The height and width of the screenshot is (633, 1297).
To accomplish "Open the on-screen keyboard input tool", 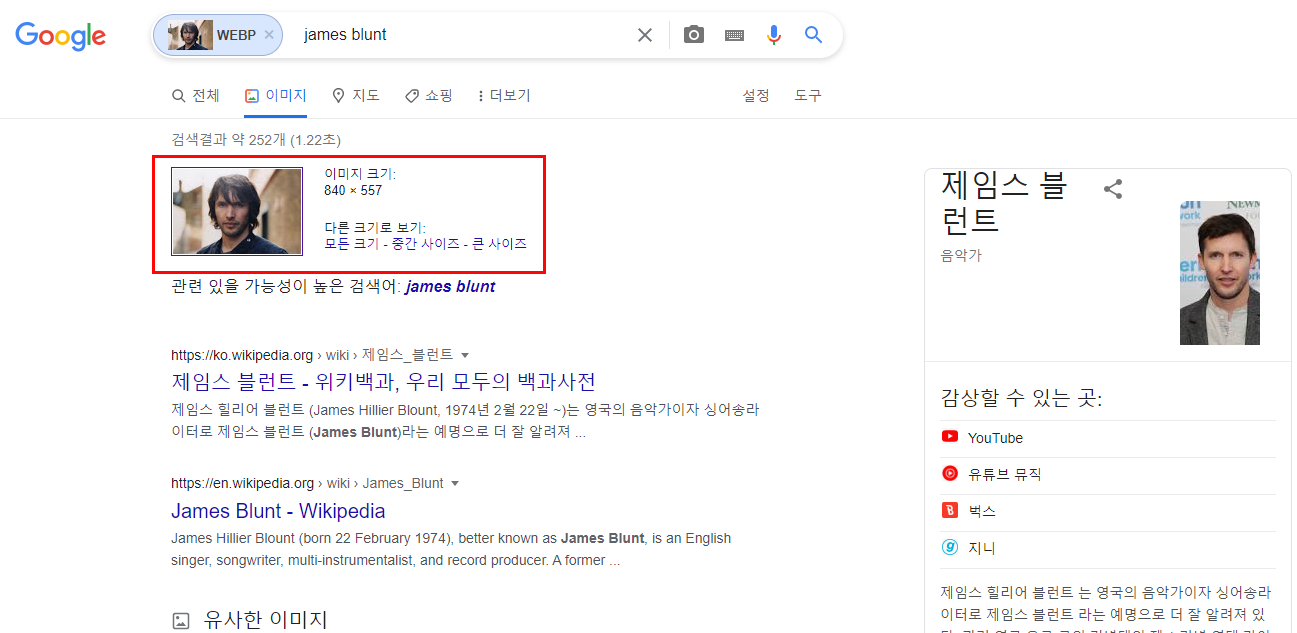I will [734, 35].
